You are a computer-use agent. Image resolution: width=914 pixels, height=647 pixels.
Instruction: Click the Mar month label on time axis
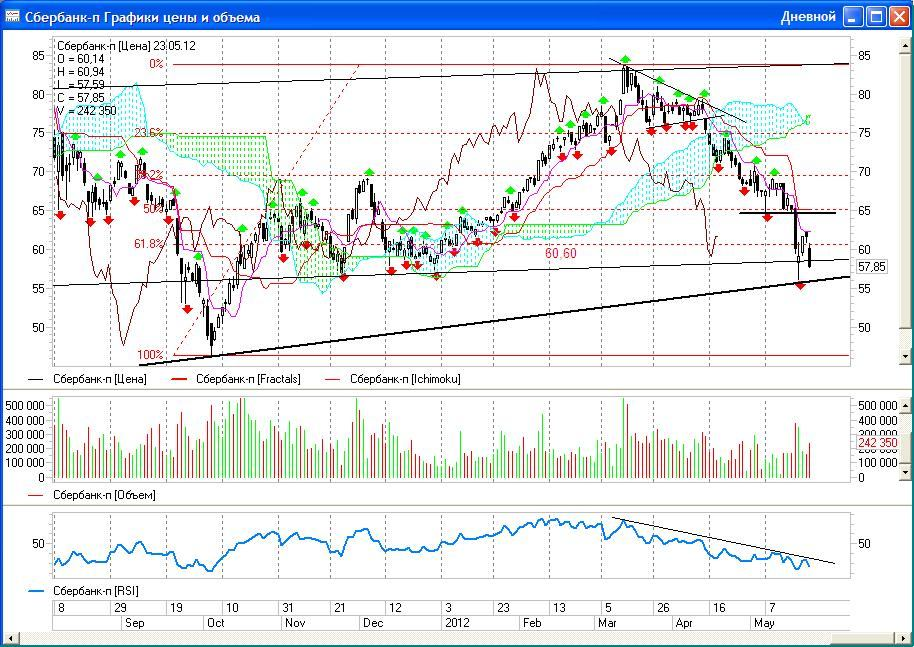pos(607,623)
